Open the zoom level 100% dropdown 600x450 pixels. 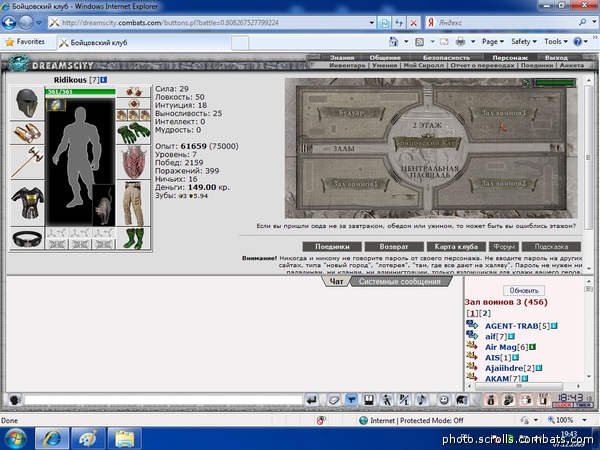[x=584, y=420]
